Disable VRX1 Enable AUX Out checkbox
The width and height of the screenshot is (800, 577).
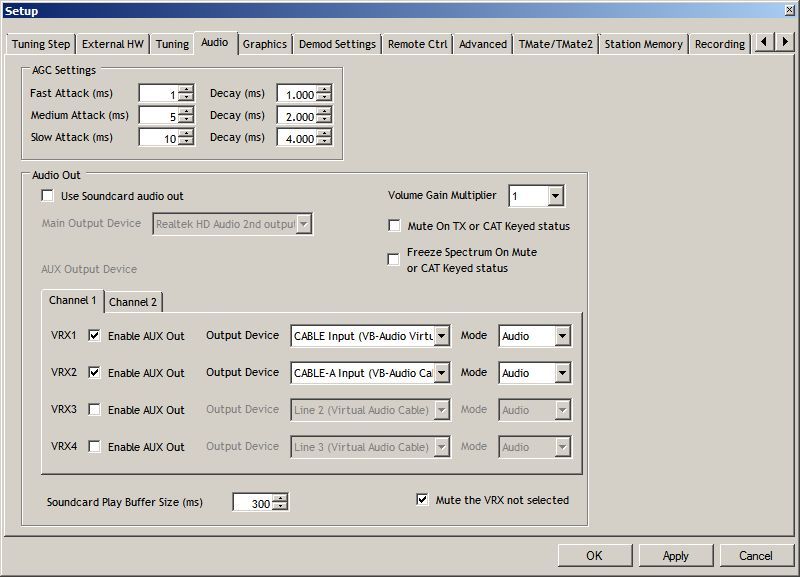point(95,336)
